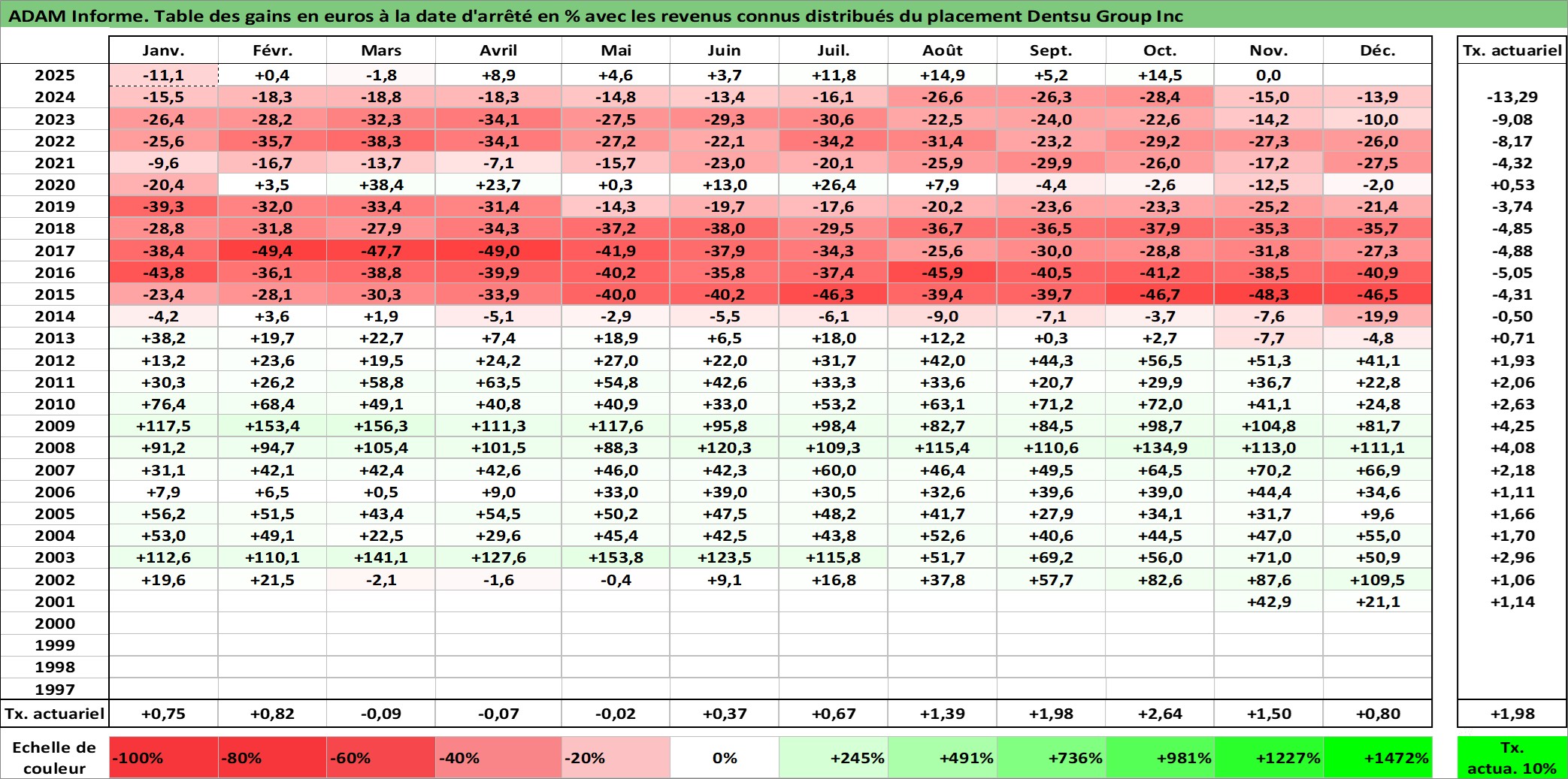This screenshot has height=779, width=1568.
Task: Select the 2020 Mars cell showing +38,4
Action: coord(381,185)
